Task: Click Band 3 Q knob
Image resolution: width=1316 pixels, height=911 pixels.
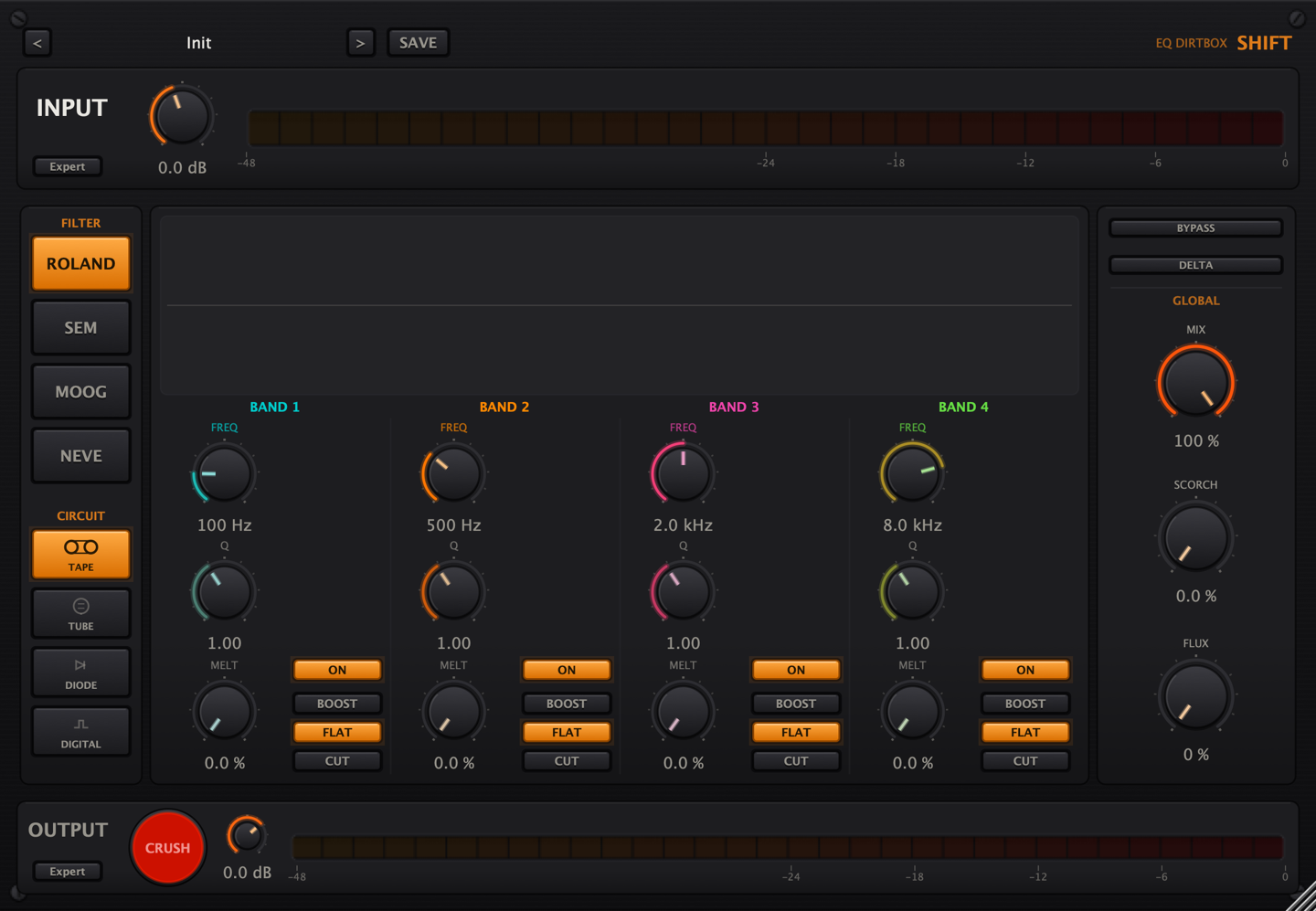Action: (x=683, y=591)
